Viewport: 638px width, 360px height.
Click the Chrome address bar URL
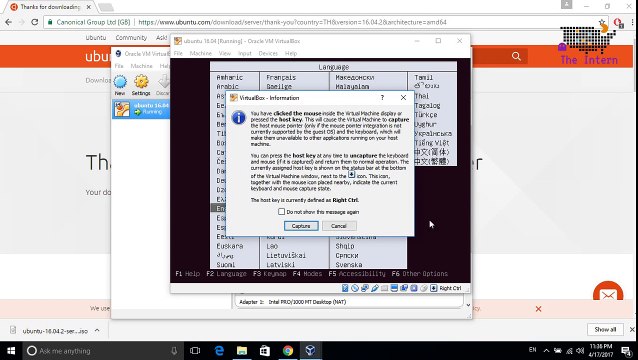pos(292,22)
